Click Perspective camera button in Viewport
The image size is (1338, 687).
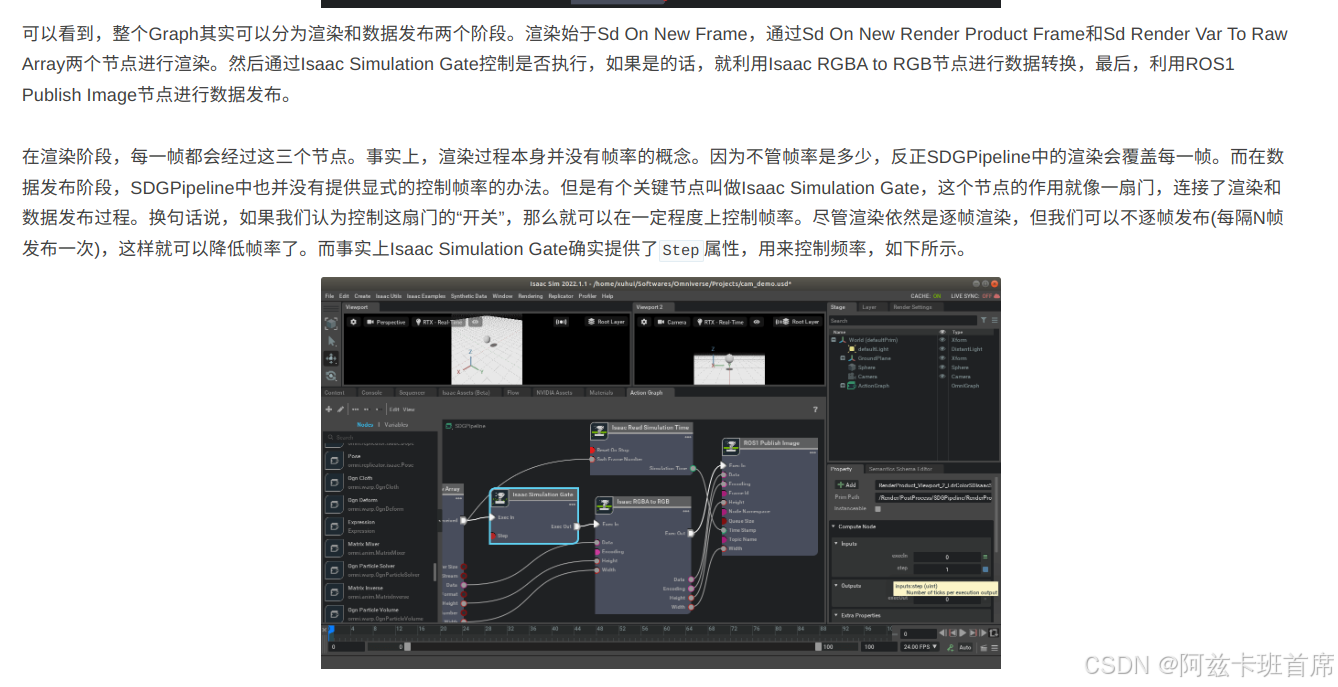point(386,322)
